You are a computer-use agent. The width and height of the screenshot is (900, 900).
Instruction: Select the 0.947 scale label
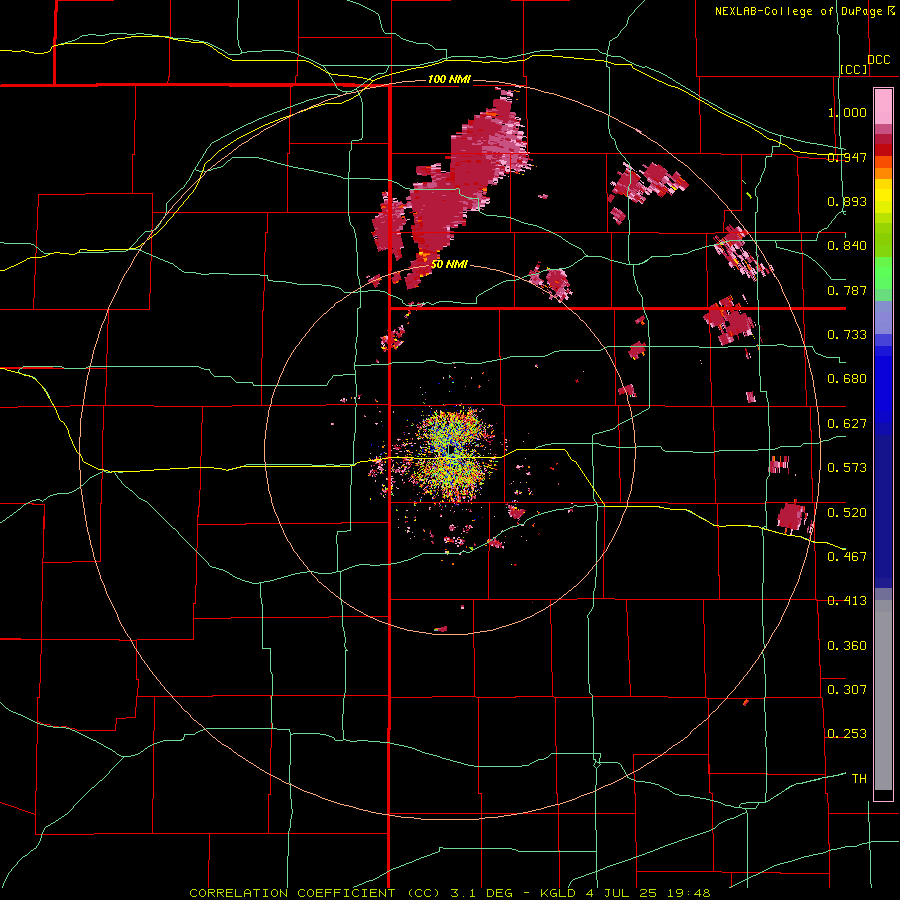tap(847, 157)
